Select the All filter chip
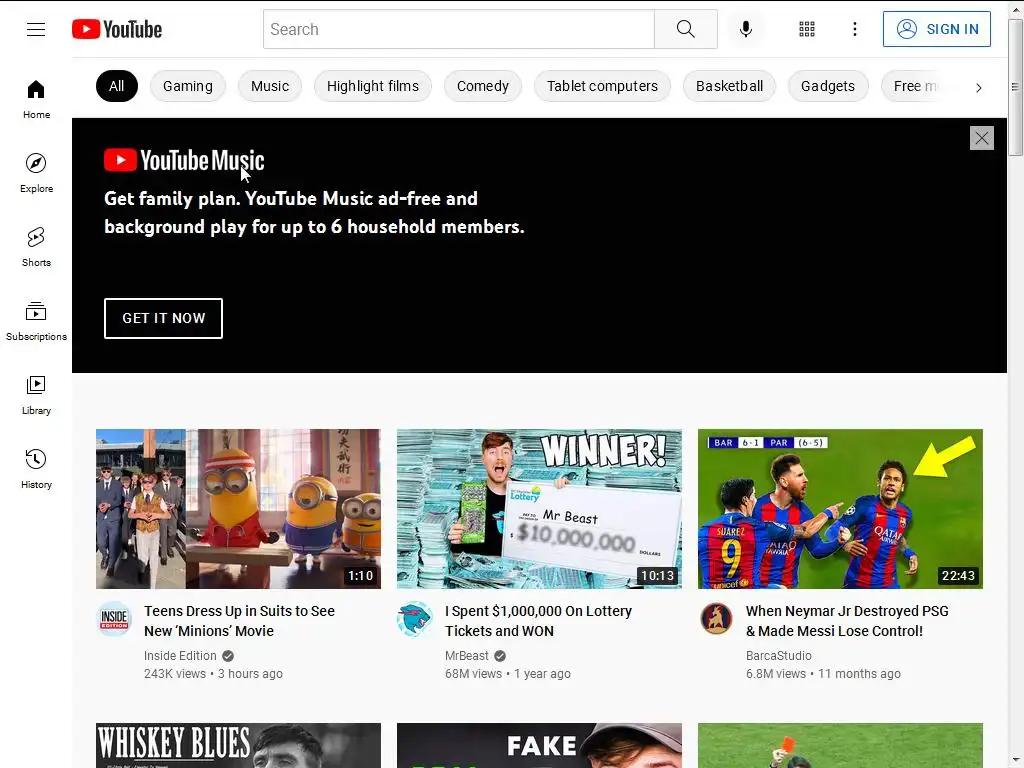1024x768 pixels. (x=116, y=86)
